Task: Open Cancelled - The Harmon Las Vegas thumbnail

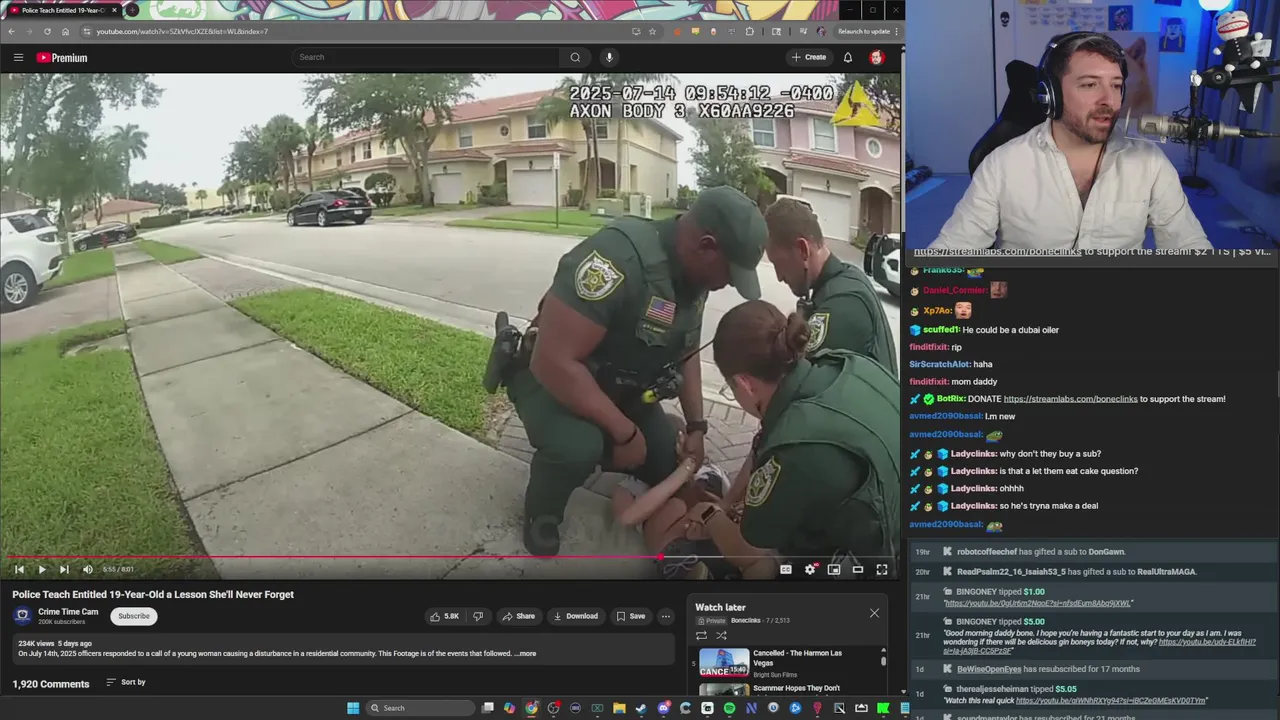Action: [724, 663]
